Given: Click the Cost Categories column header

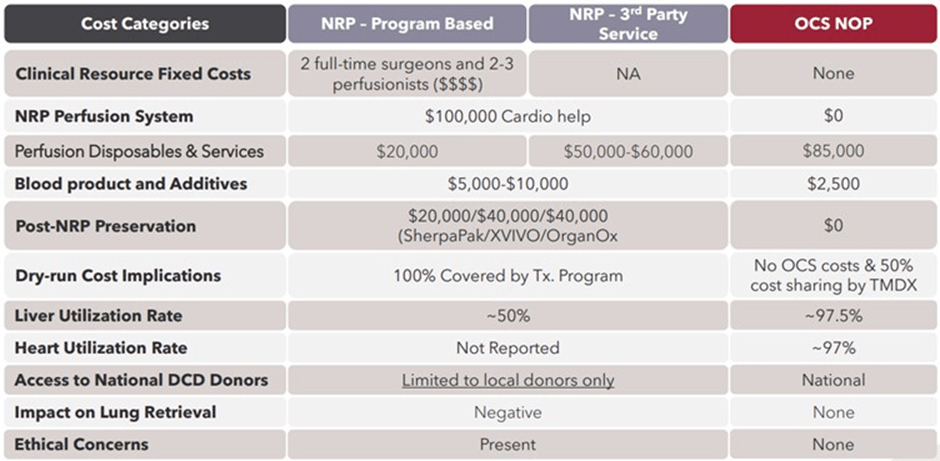Looking at the screenshot, I should tap(145, 24).
